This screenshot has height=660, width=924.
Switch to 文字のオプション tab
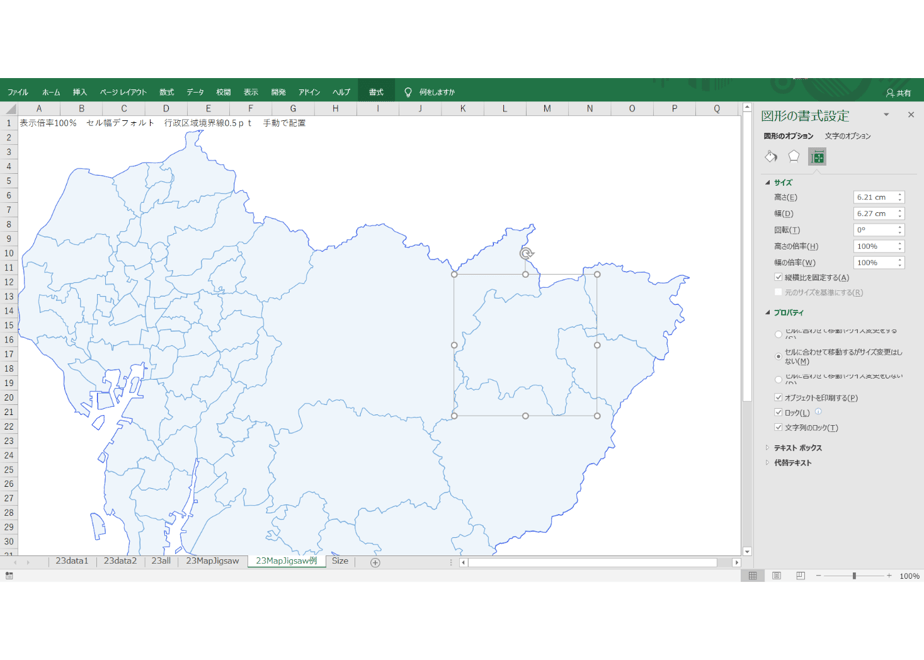[x=847, y=136]
